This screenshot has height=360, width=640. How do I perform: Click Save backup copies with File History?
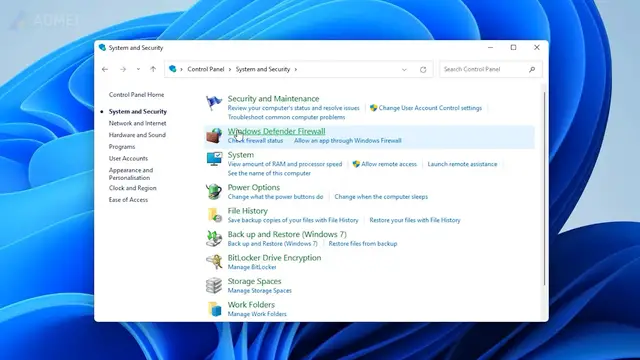pos(293,220)
